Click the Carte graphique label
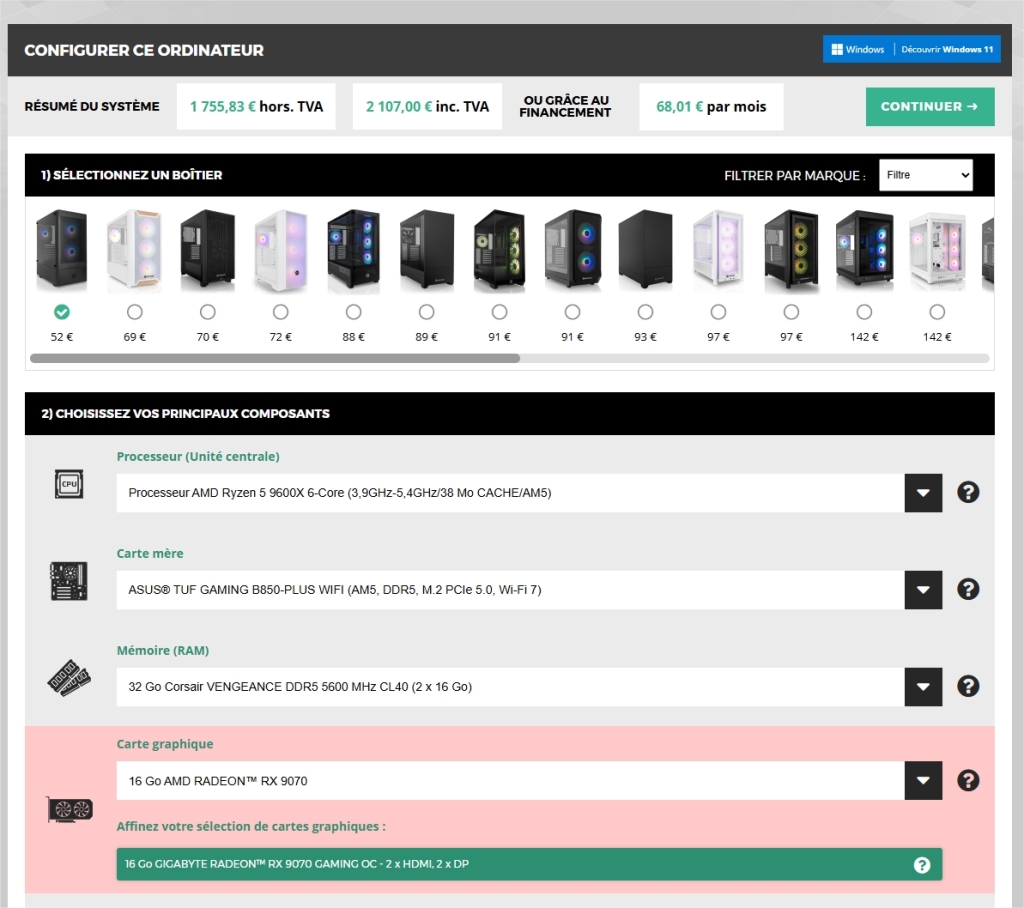Viewport: 1024px width, 908px height. pos(165,744)
